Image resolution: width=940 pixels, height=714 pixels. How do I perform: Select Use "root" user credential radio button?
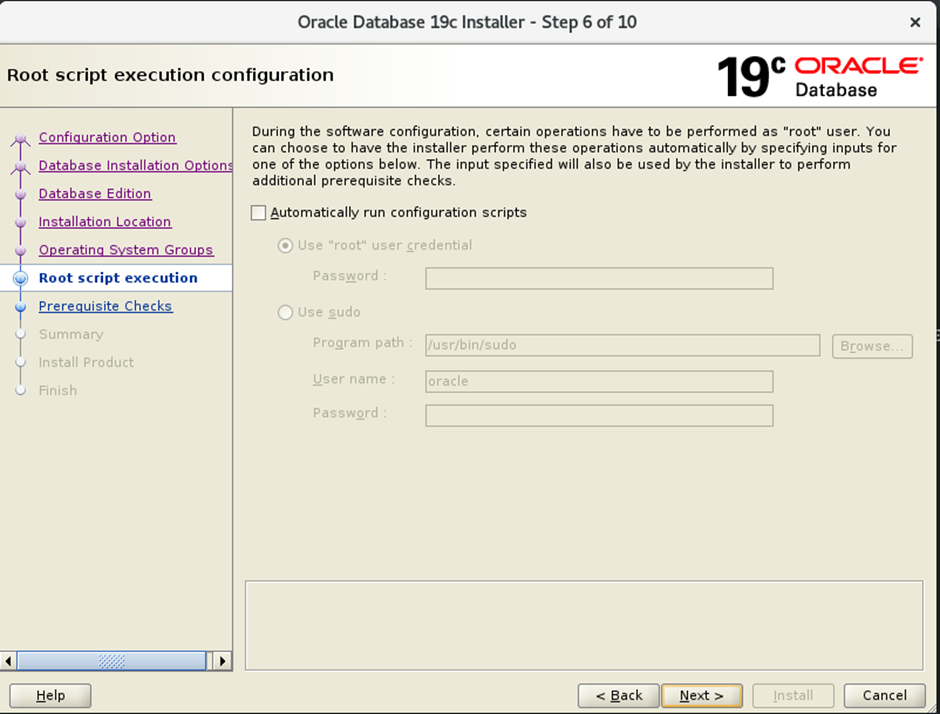pos(285,246)
